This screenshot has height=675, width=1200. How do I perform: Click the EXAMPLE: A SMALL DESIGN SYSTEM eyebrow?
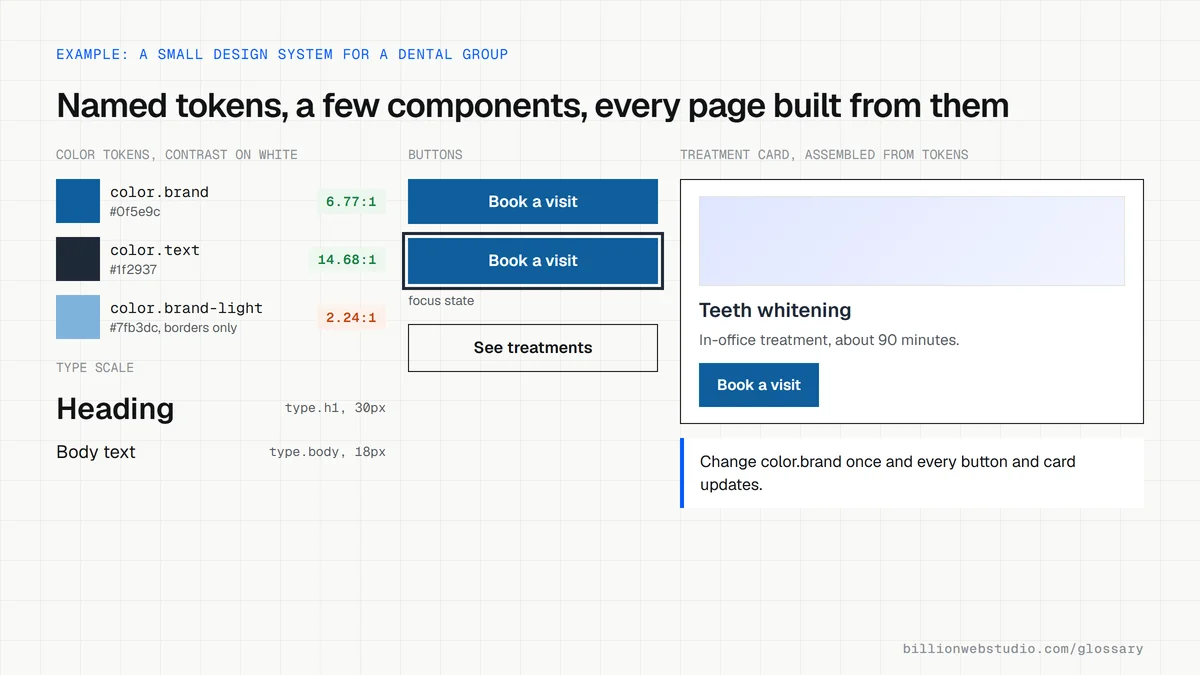(x=282, y=54)
